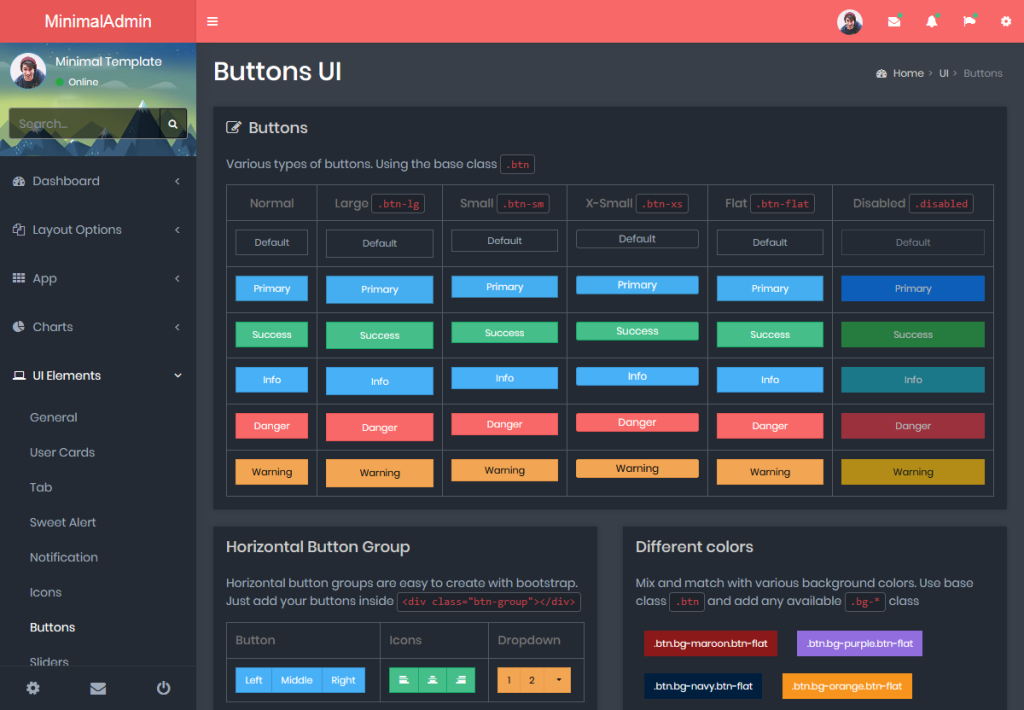This screenshot has height=710, width=1024.
Task: Click the UI breadcrumb link
Action: (944, 73)
